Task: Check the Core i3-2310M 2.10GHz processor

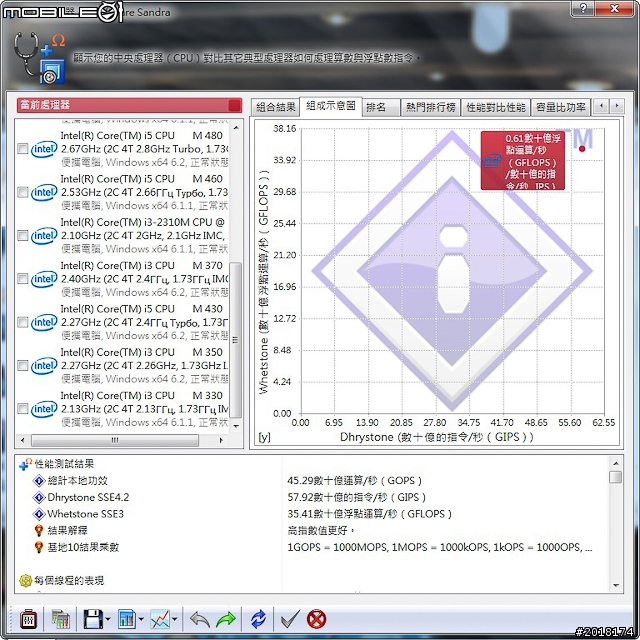Action: click(x=23, y=236)
